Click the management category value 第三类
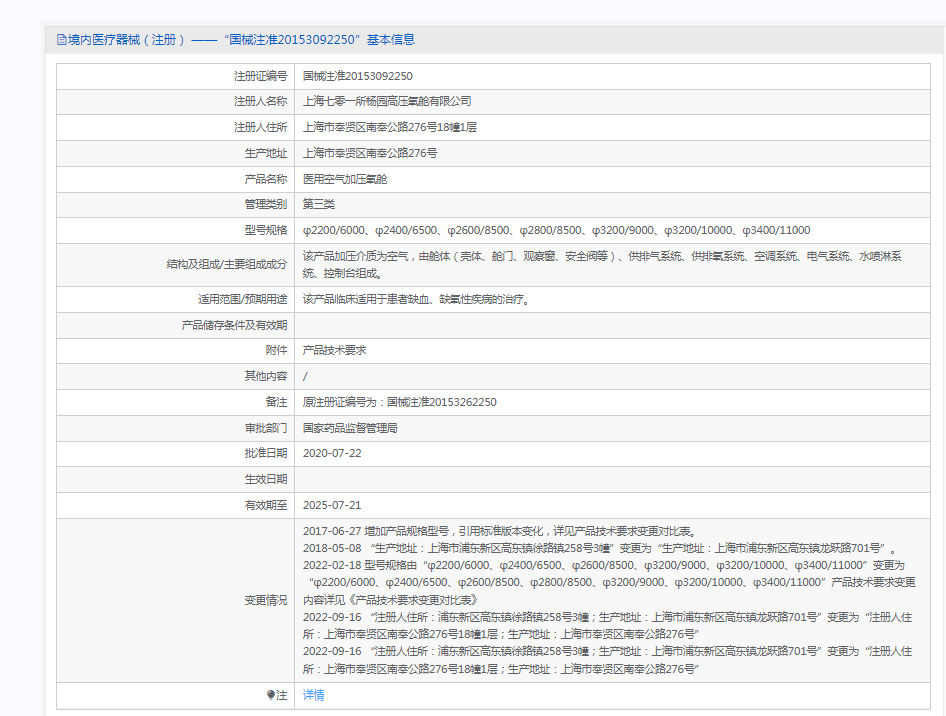 click(319, 204)
